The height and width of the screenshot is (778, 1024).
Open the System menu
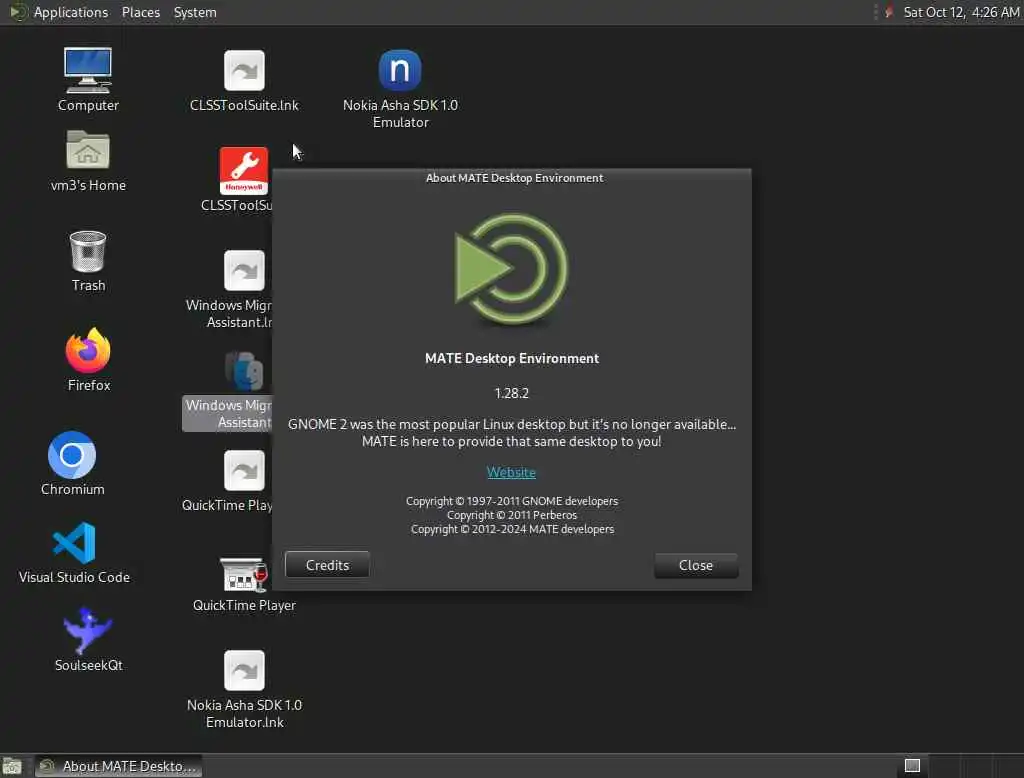tap(195, 12)
